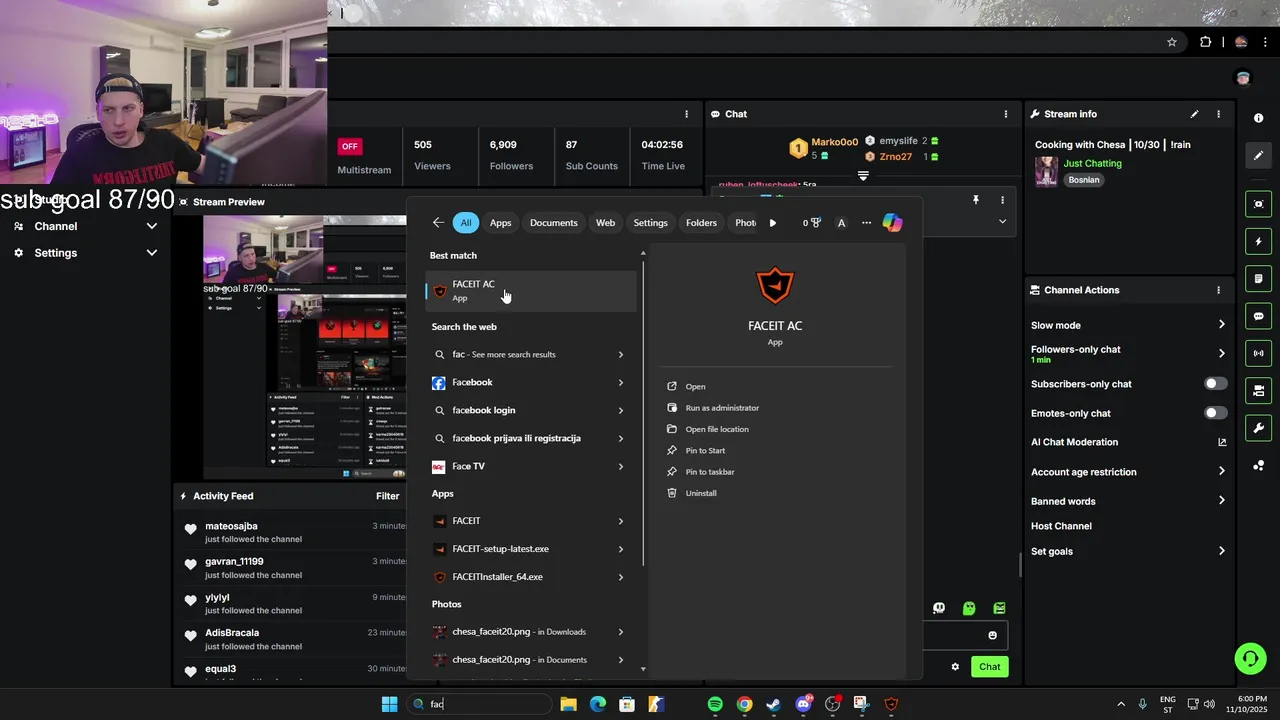1280x720 pixels.
Task: Click the pin icon in chat panel
Action: (x=976, y=200)
